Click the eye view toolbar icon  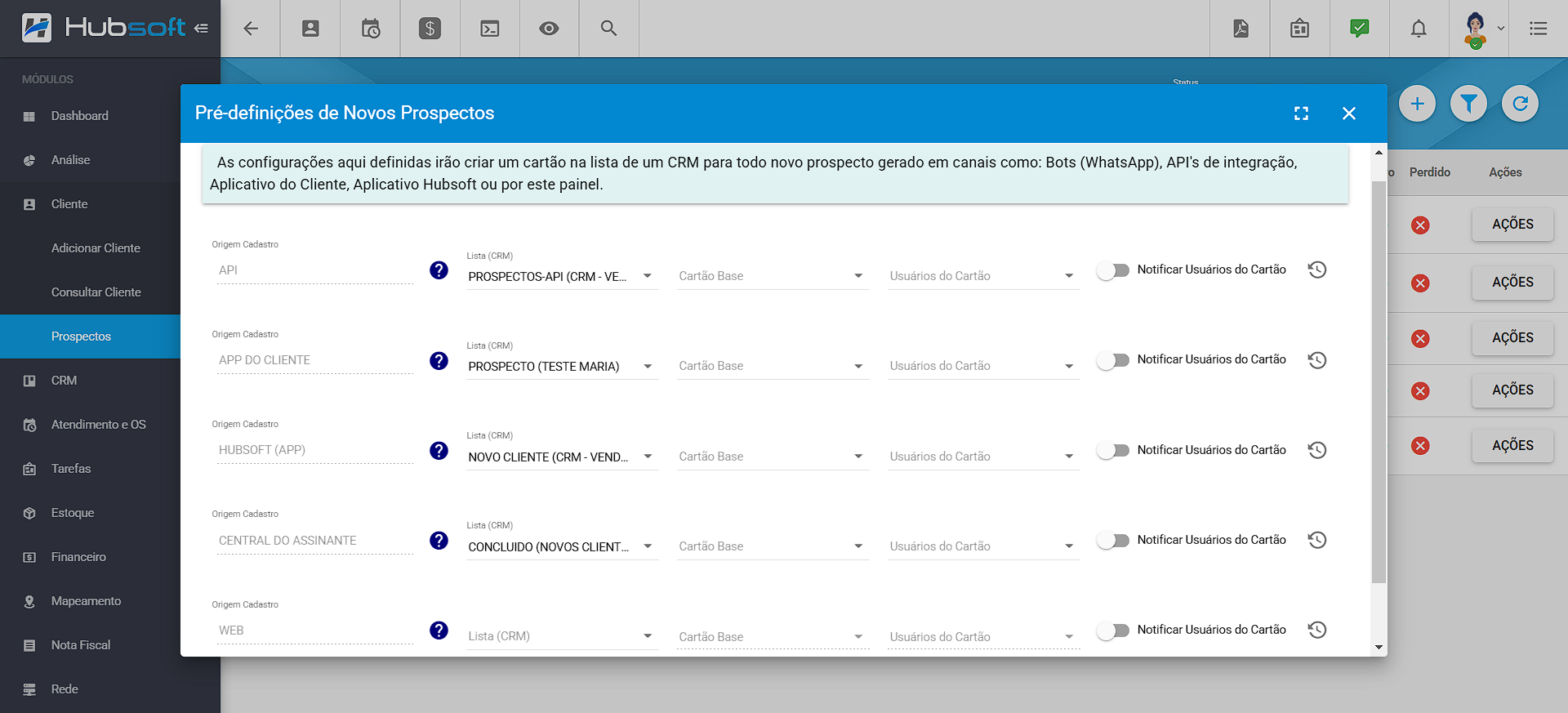pos(549,29)
